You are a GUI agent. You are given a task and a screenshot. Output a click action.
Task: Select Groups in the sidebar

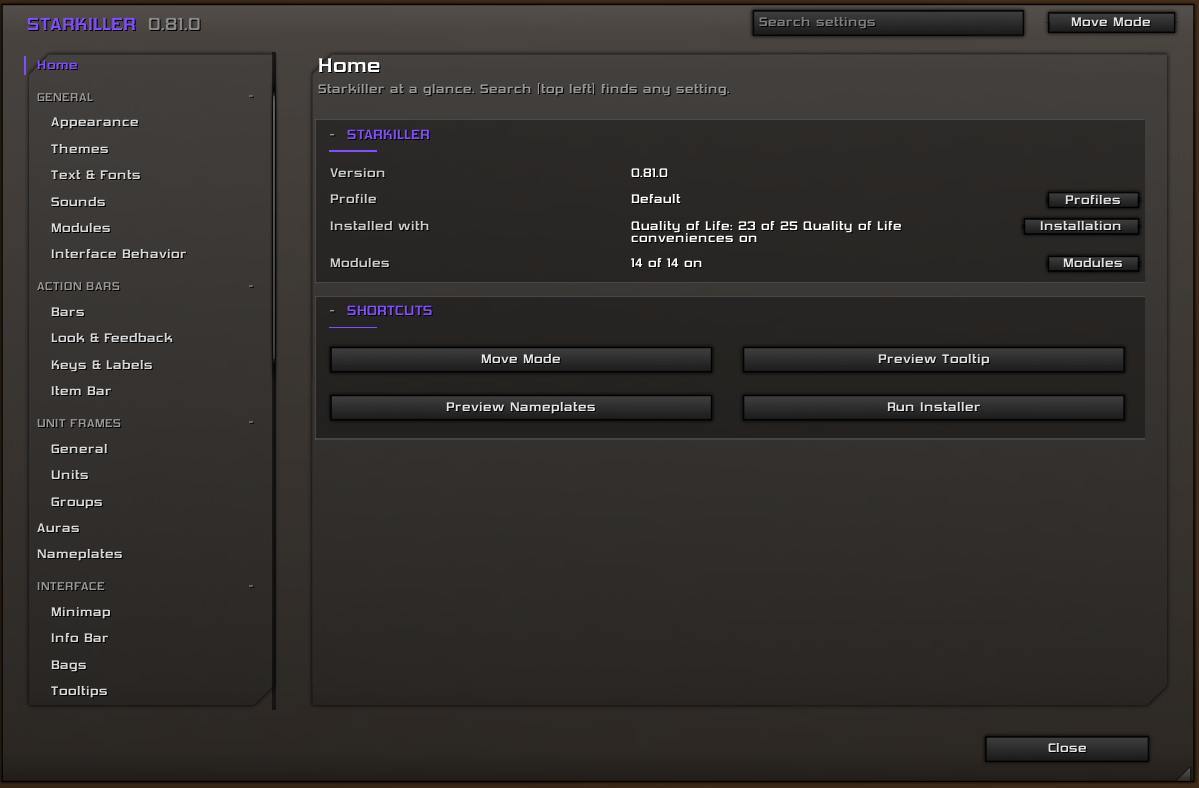(x=76, y=501)
